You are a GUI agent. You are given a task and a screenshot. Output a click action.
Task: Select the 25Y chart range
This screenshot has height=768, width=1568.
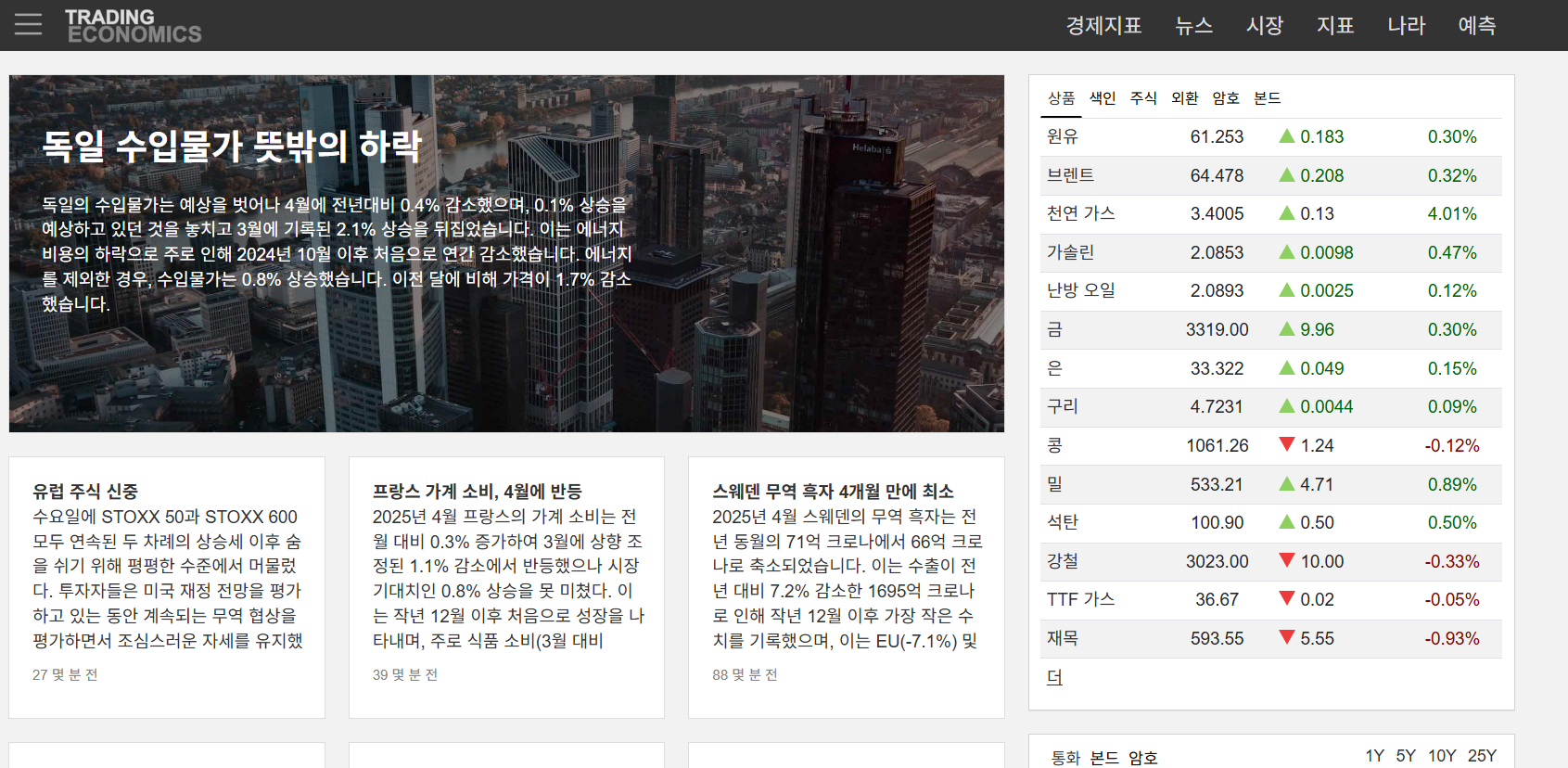(1483, 756)
